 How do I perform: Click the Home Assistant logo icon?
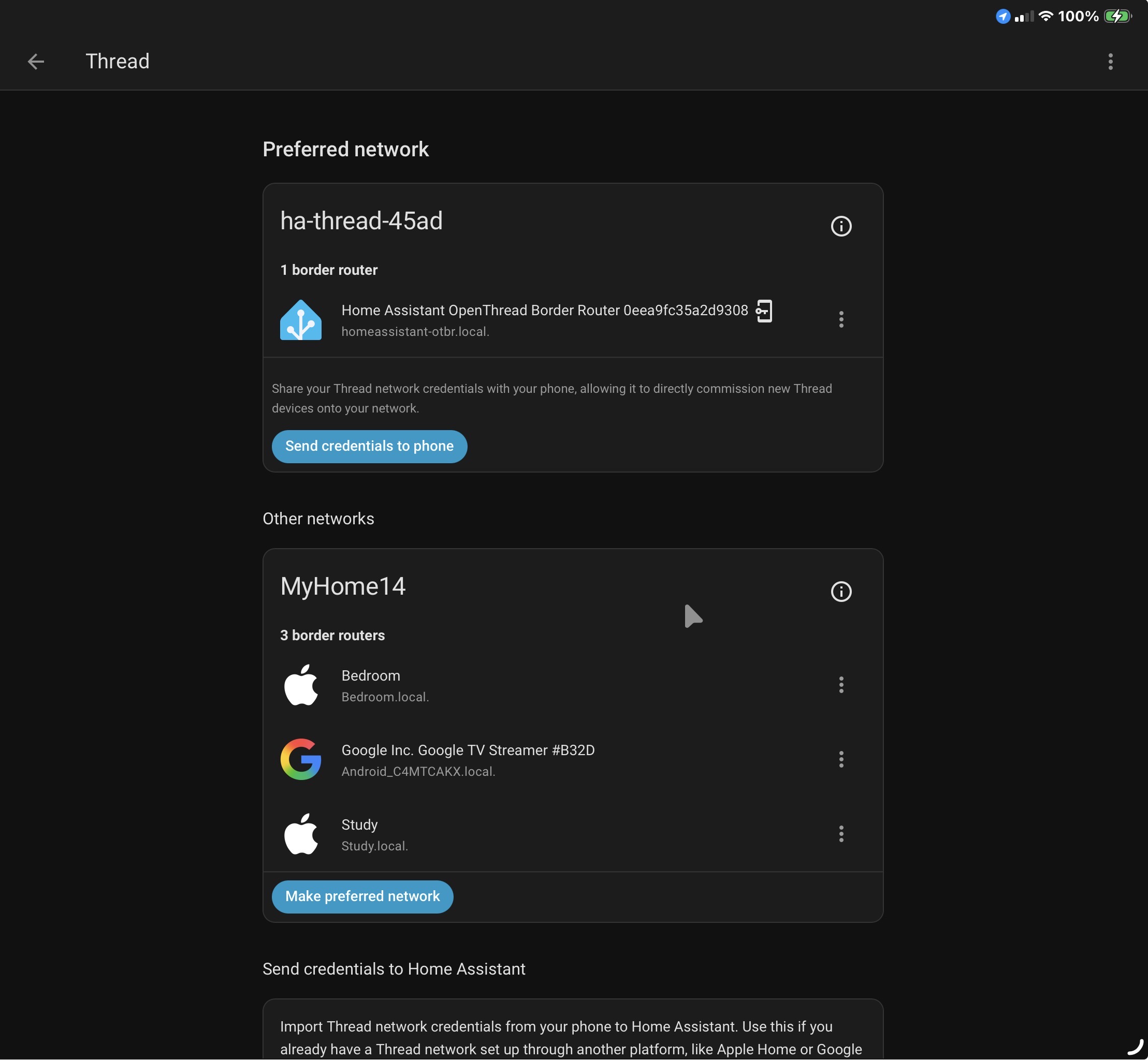coord(301,320)
